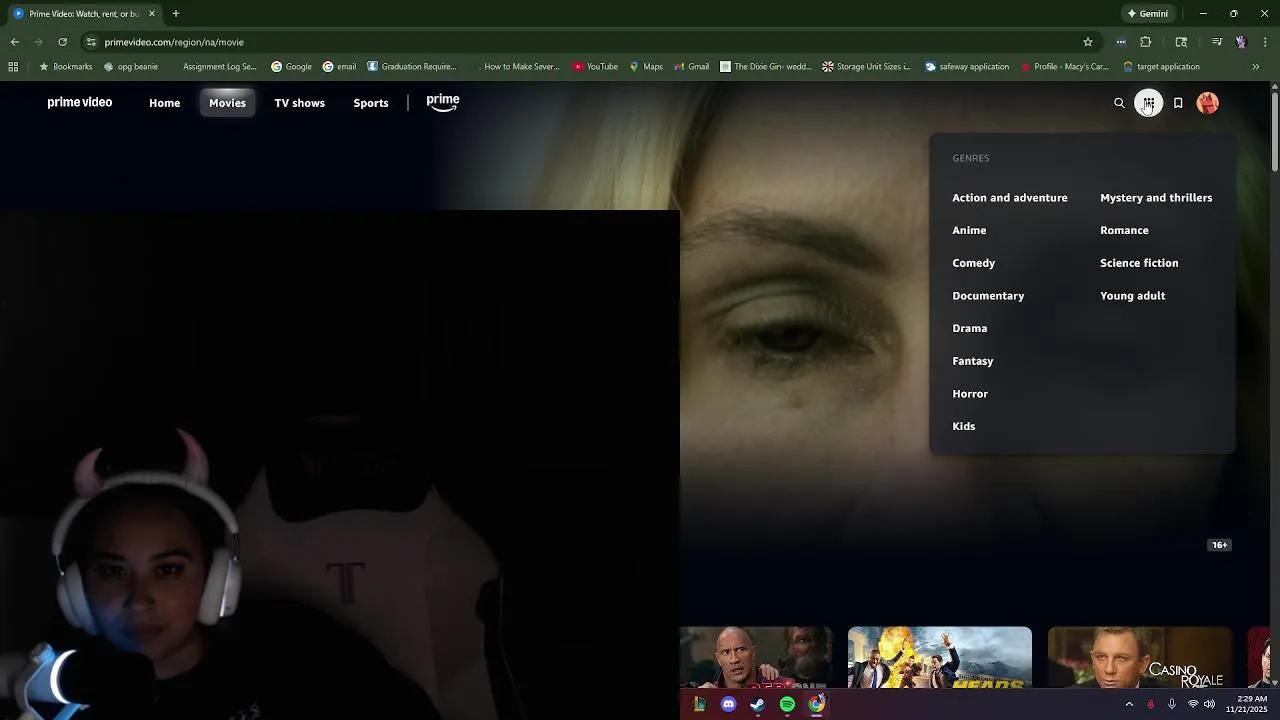Viewport: 1280px width, 720px height.
Task: Open Spotify from the taskbar
Action: [x=787, y=704]
